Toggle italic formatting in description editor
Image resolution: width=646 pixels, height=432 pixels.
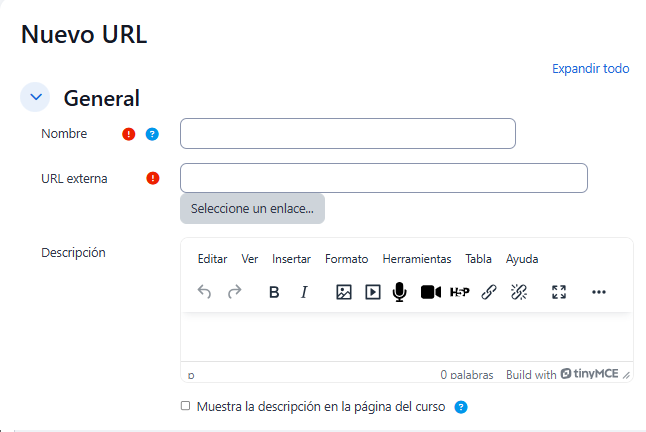[304, 292]
